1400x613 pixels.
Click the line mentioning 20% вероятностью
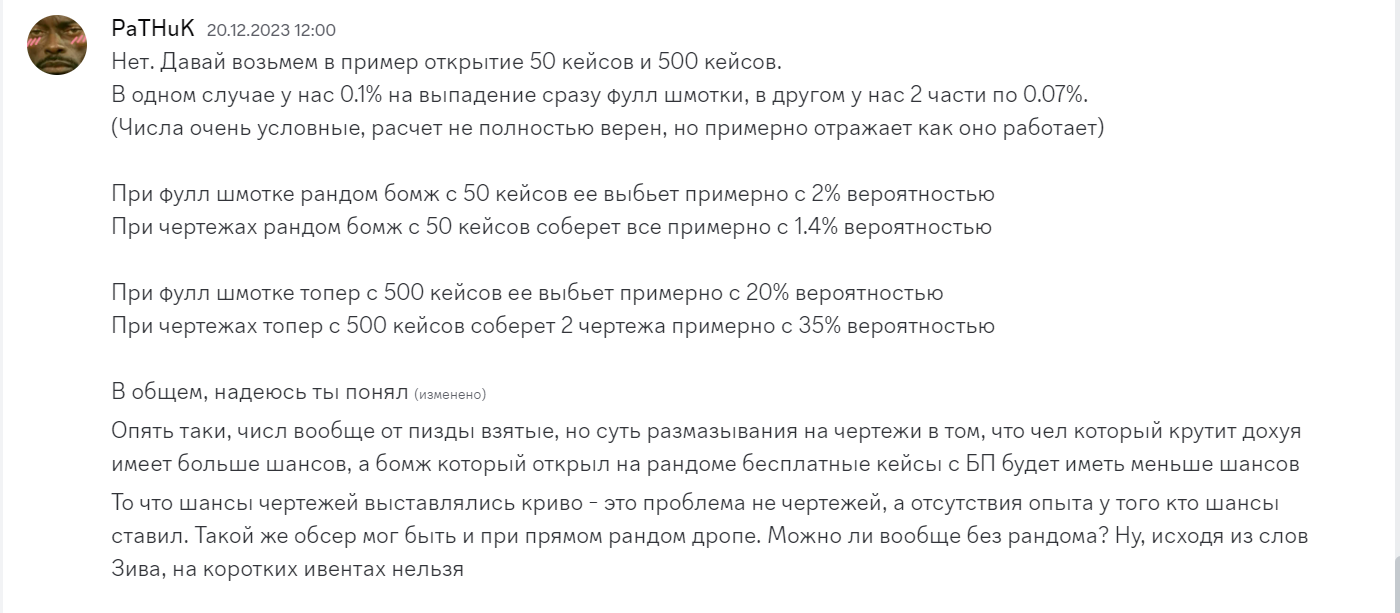[527, 294]
